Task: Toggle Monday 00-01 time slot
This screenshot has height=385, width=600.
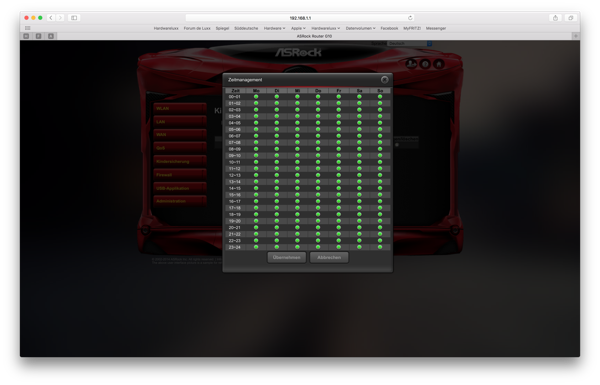Action: (256, 97)
